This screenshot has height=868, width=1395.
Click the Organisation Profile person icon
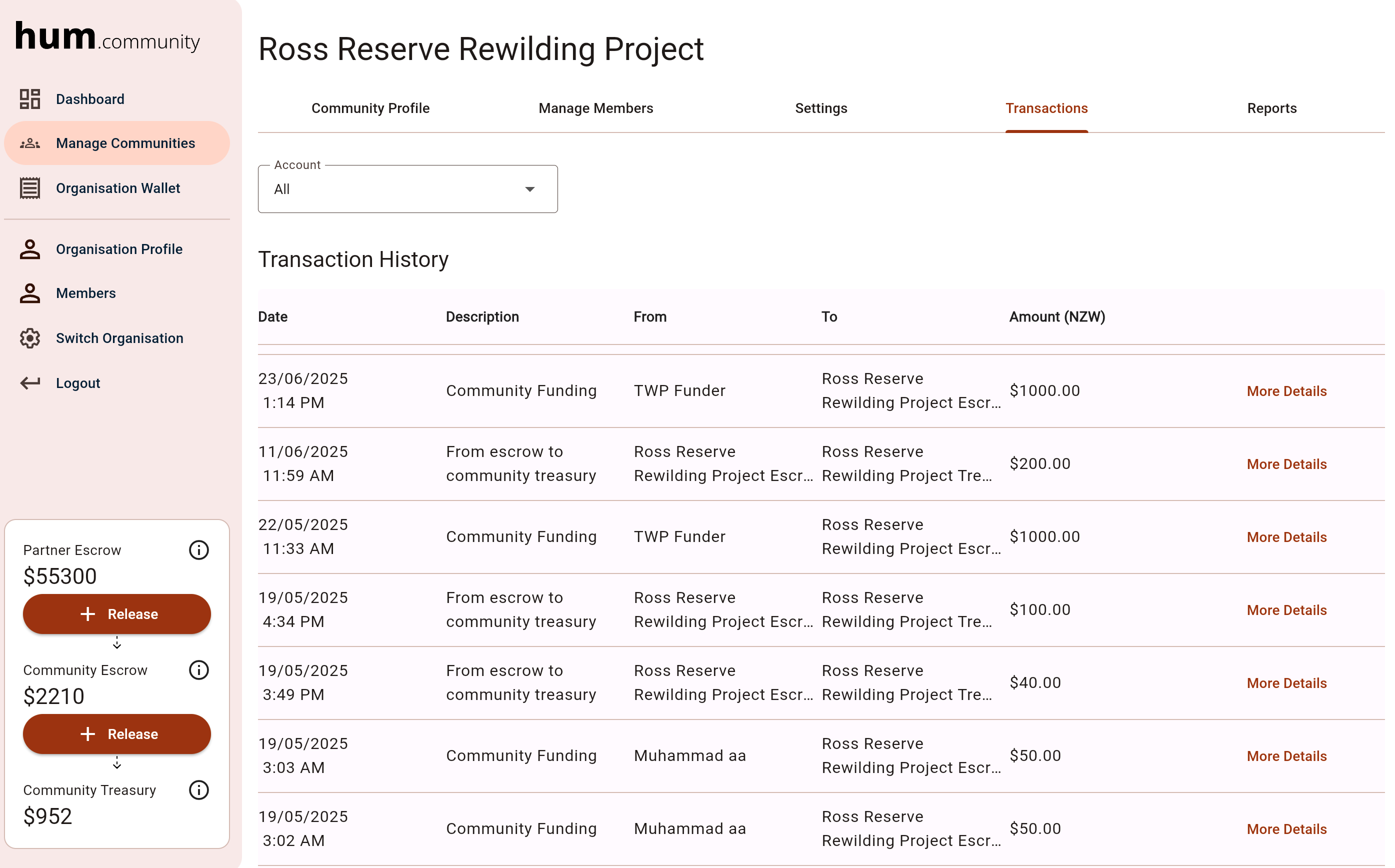[x=30, y=249]
